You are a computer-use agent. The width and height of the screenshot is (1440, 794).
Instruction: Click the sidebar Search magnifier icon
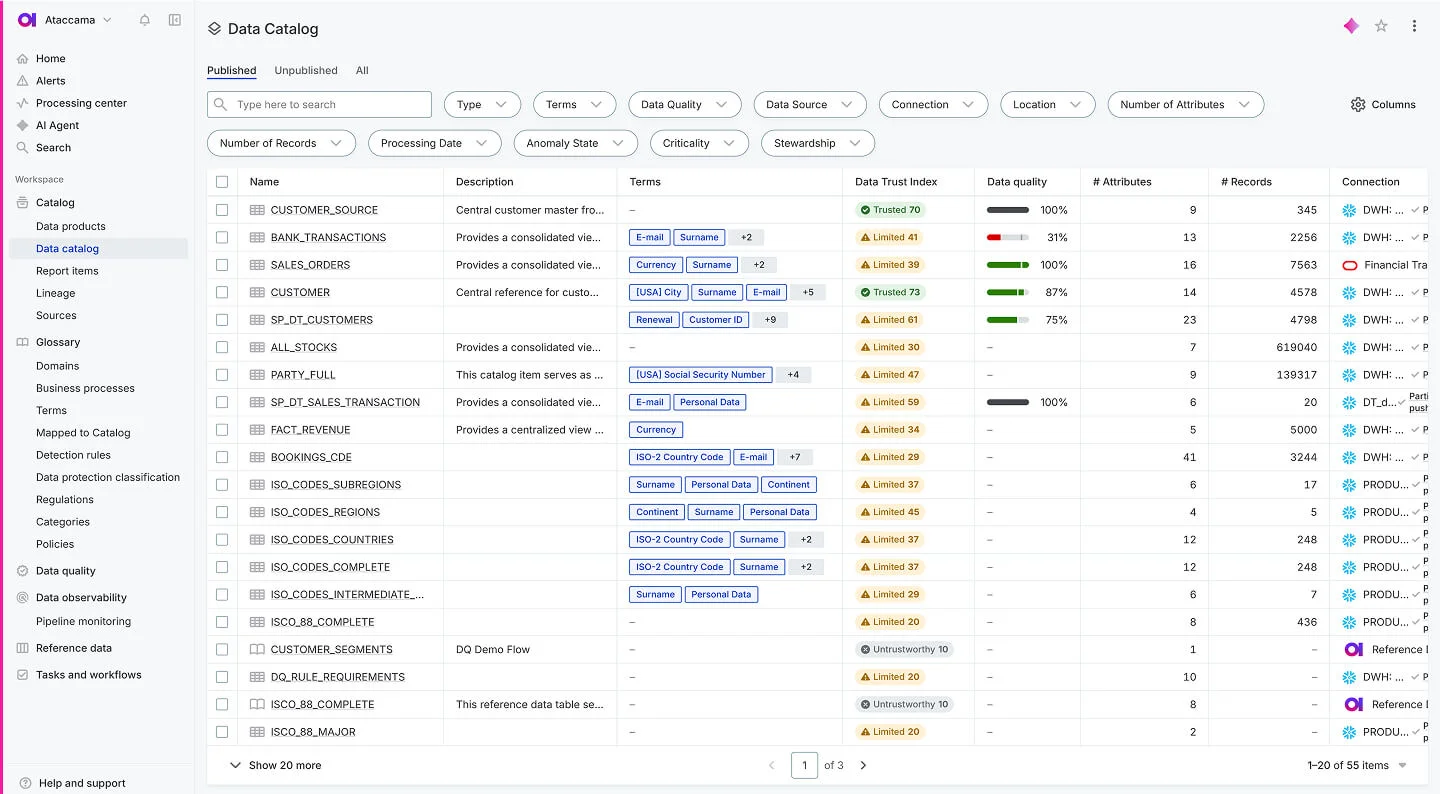23,147
